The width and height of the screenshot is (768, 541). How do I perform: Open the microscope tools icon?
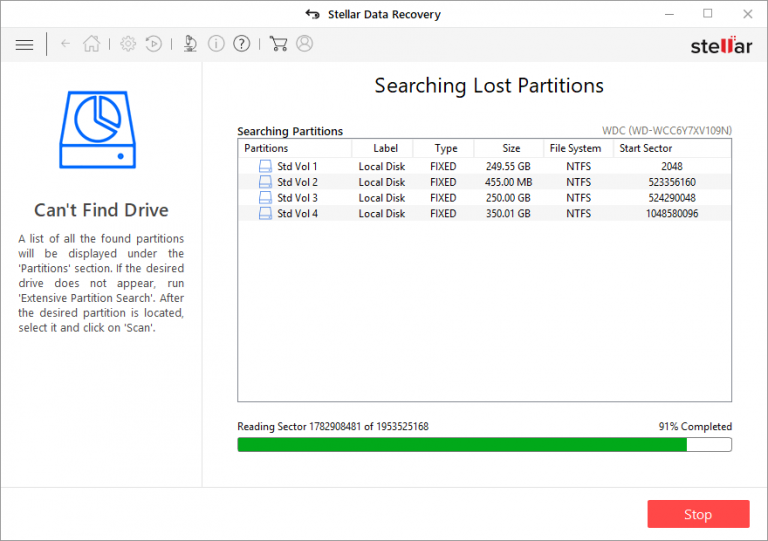190,44
